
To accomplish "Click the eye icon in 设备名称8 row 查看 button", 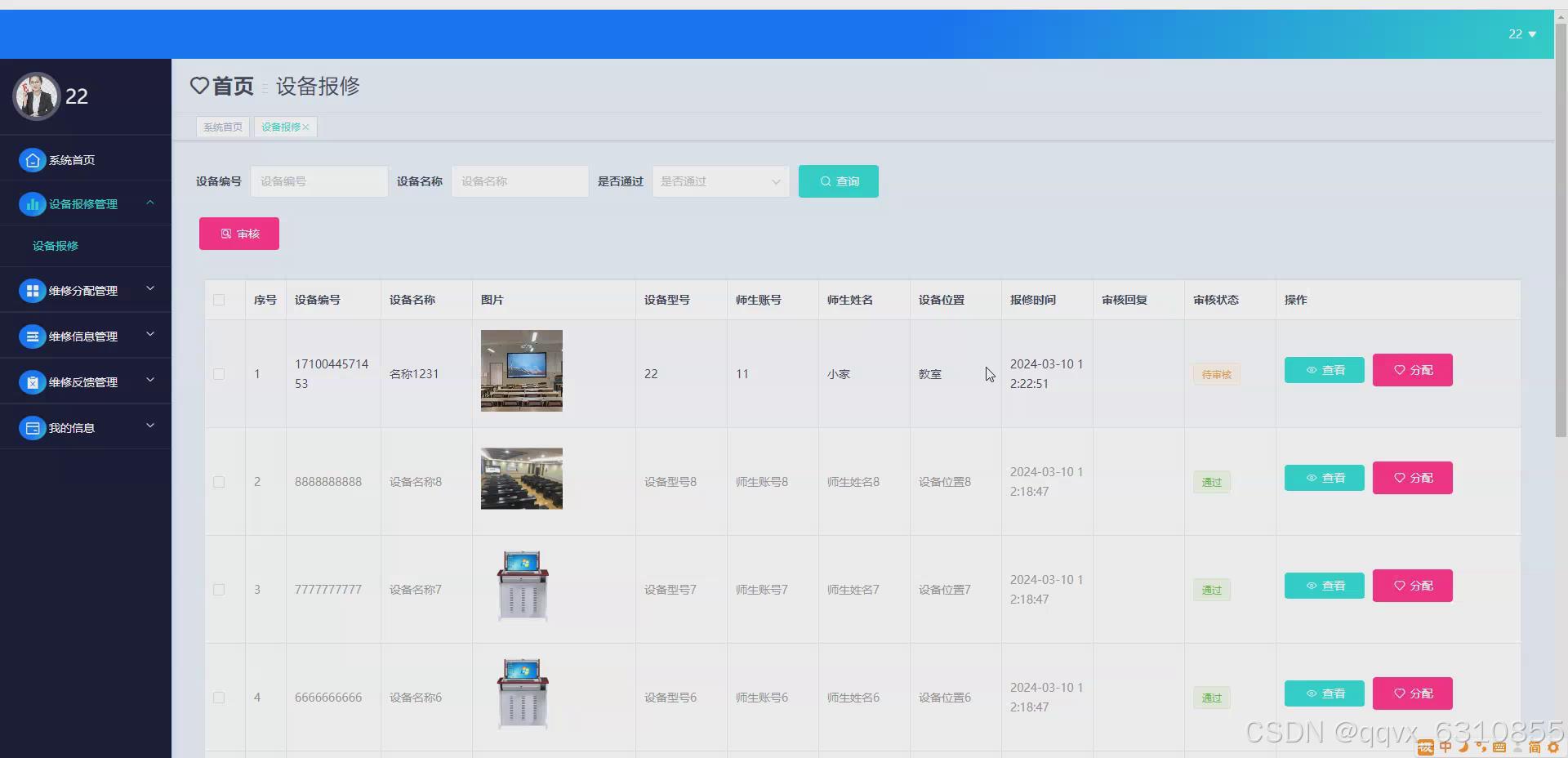I will (1312, 478).
